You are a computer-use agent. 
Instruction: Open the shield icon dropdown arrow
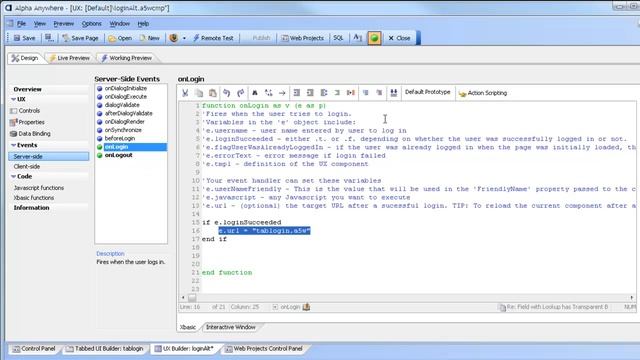pos(184,38)
